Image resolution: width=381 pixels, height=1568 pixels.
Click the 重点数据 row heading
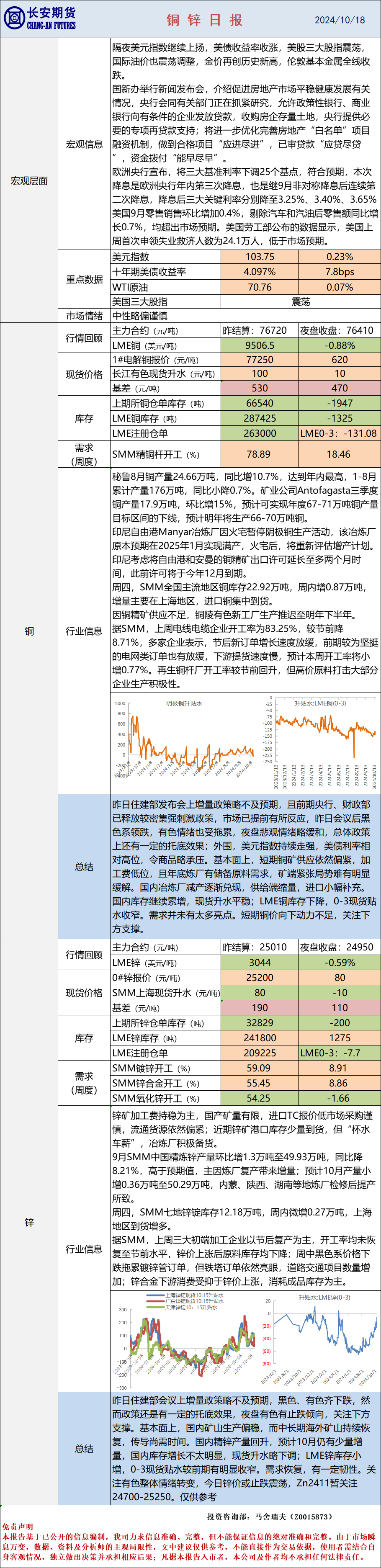84,279
